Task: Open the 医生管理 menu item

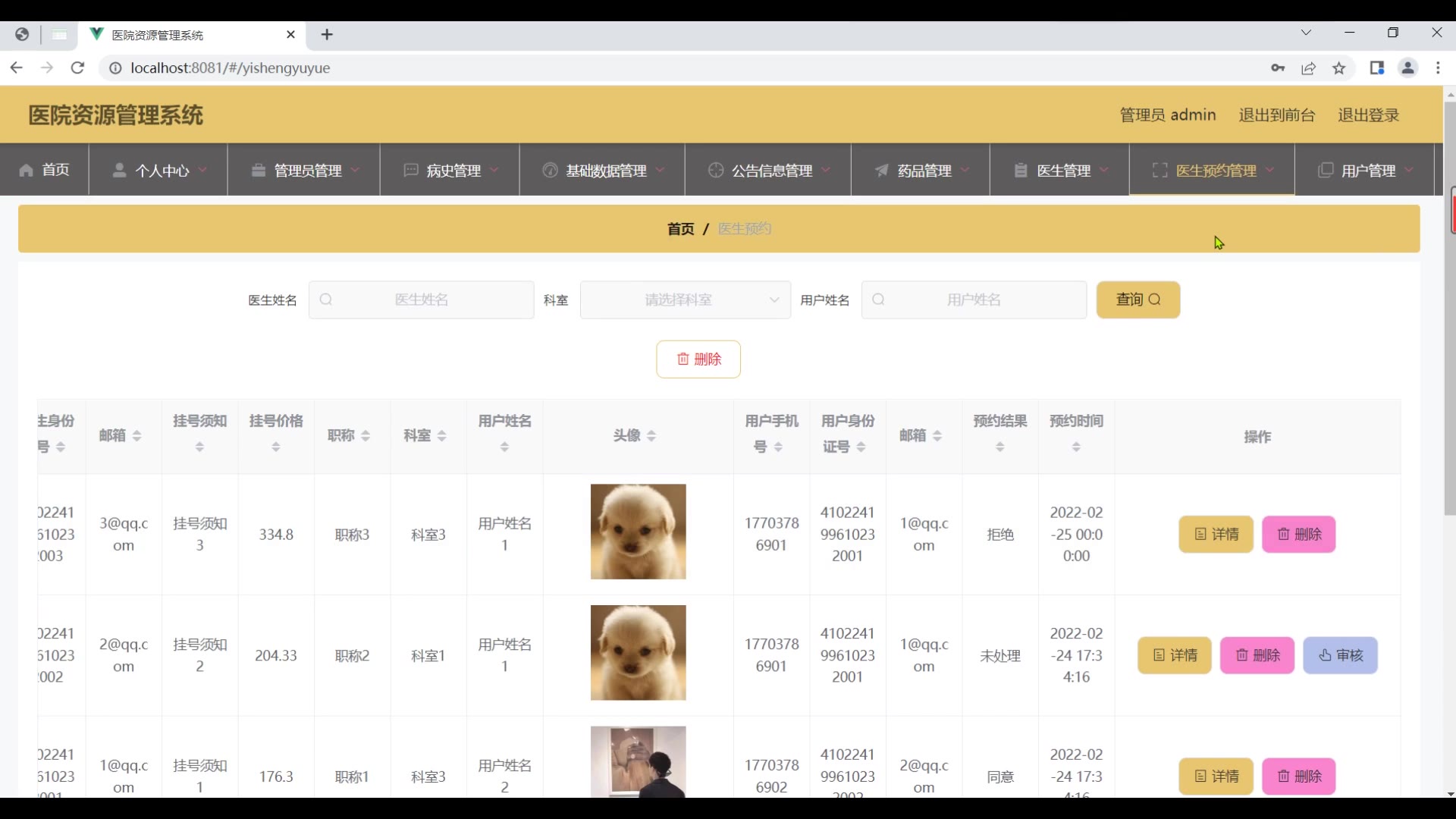Action: pyautogui.click(x=1063, y=171)
